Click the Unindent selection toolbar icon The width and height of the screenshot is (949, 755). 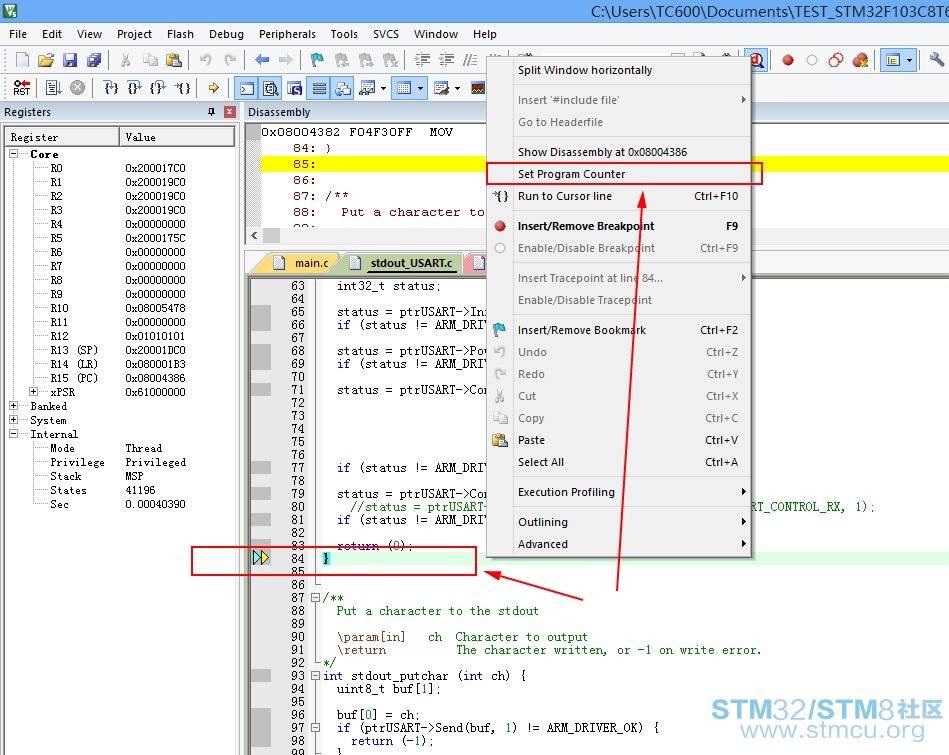446,59
